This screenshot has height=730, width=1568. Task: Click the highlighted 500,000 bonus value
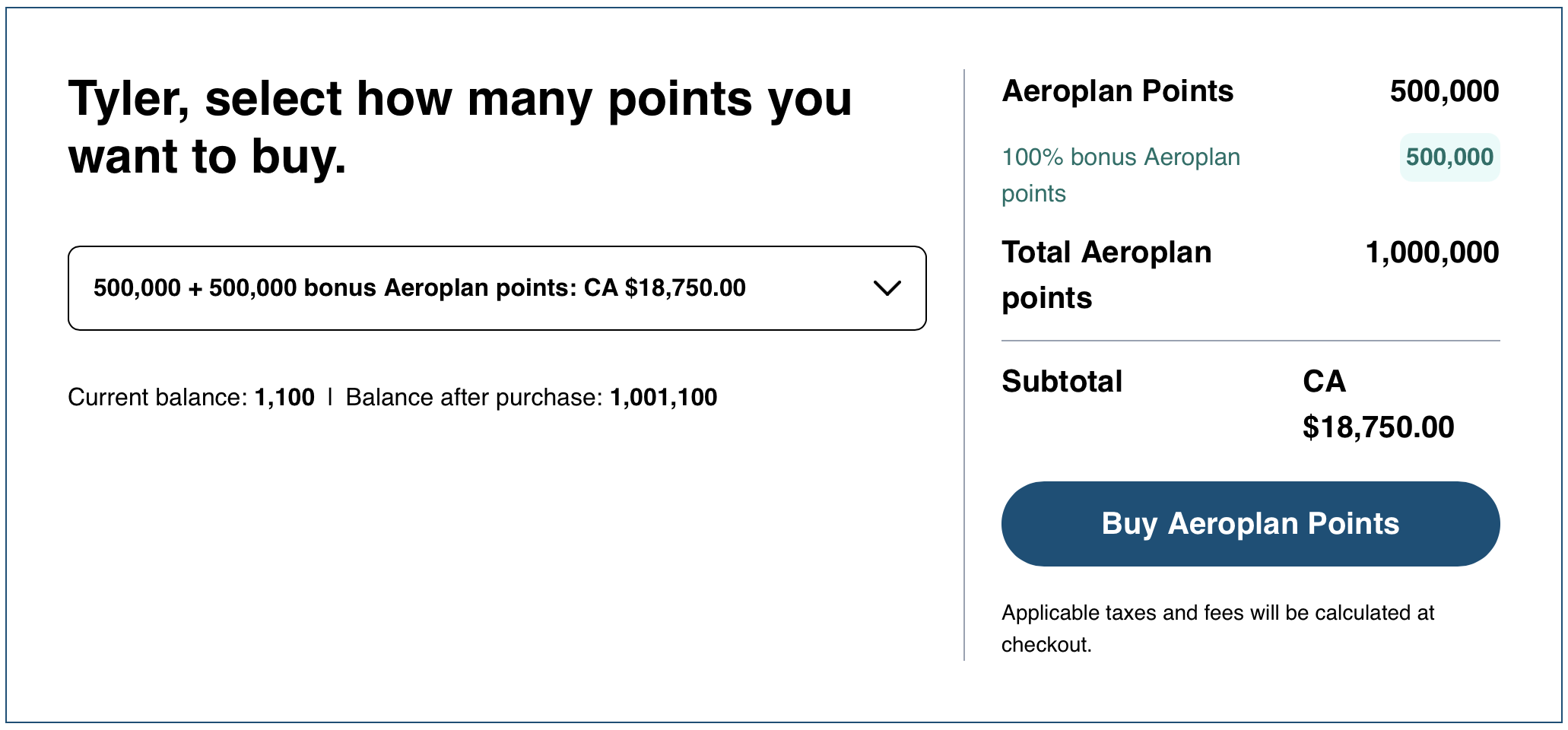click(1449, 157)
